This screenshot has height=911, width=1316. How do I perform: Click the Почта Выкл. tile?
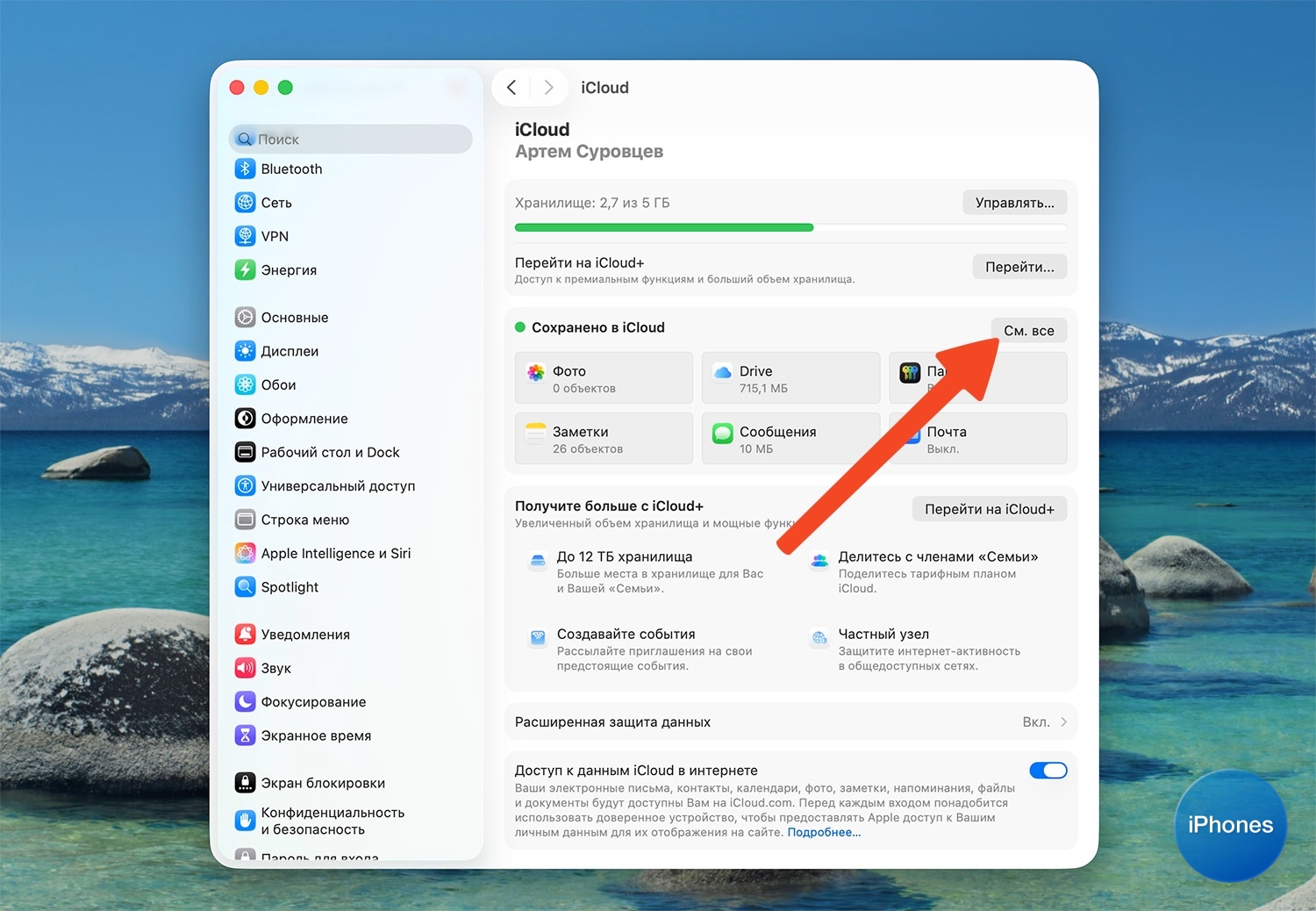click(978, 439)
